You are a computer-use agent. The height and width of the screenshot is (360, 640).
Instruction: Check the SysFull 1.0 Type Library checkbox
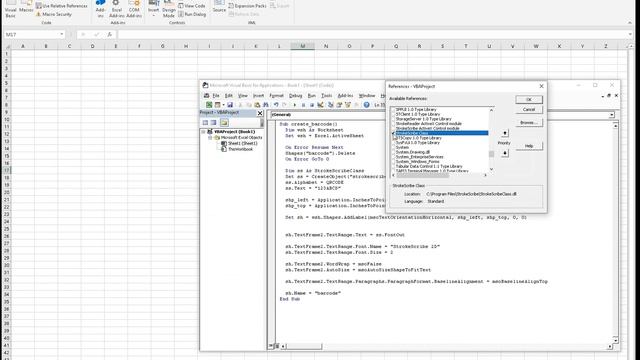coord(393,142)
